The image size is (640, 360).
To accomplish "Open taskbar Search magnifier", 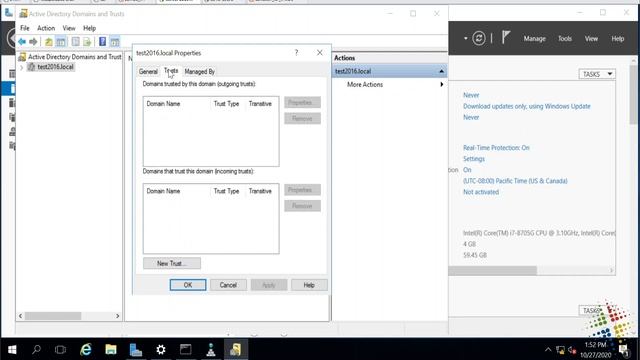I will (x=36, y=349).
